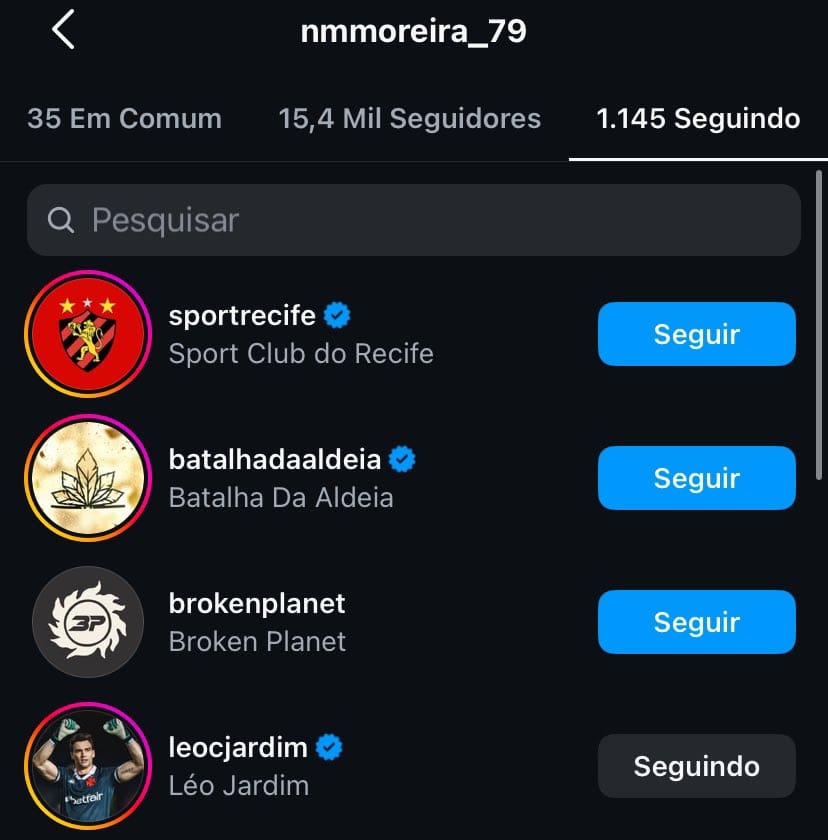Image resolution: width=828 pixels, height=840 pixels.
Task: Follow batalhadaaldeia with Seguir button
Action: 696,478
